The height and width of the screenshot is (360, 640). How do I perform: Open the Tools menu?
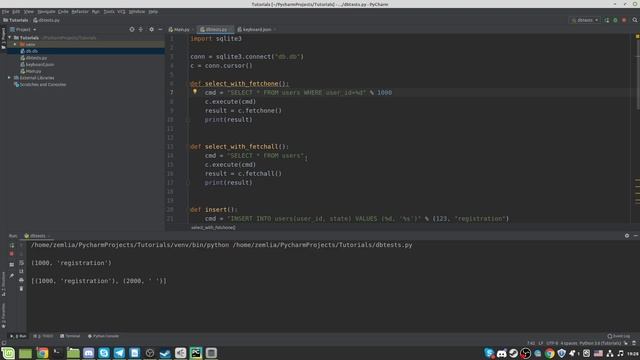[x=109, y=12]
